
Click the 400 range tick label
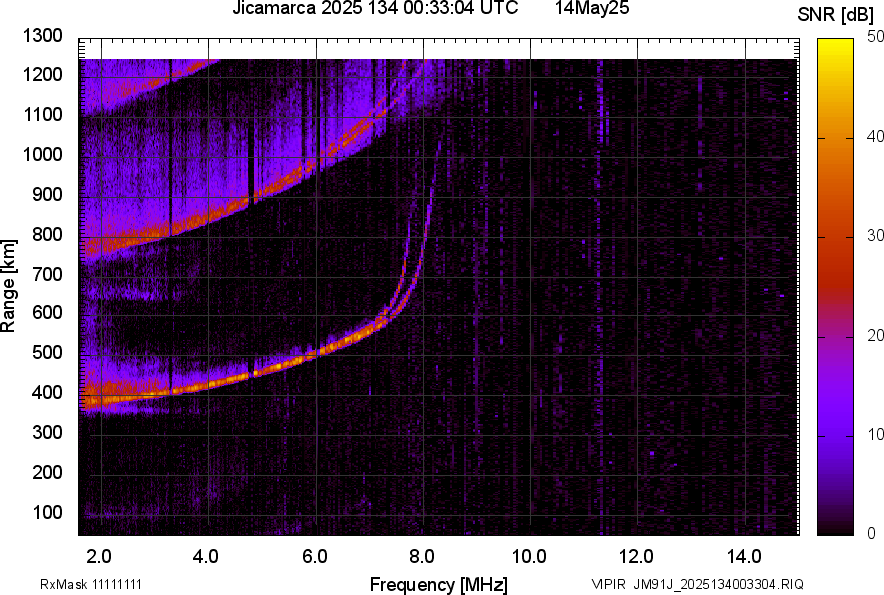47,393
